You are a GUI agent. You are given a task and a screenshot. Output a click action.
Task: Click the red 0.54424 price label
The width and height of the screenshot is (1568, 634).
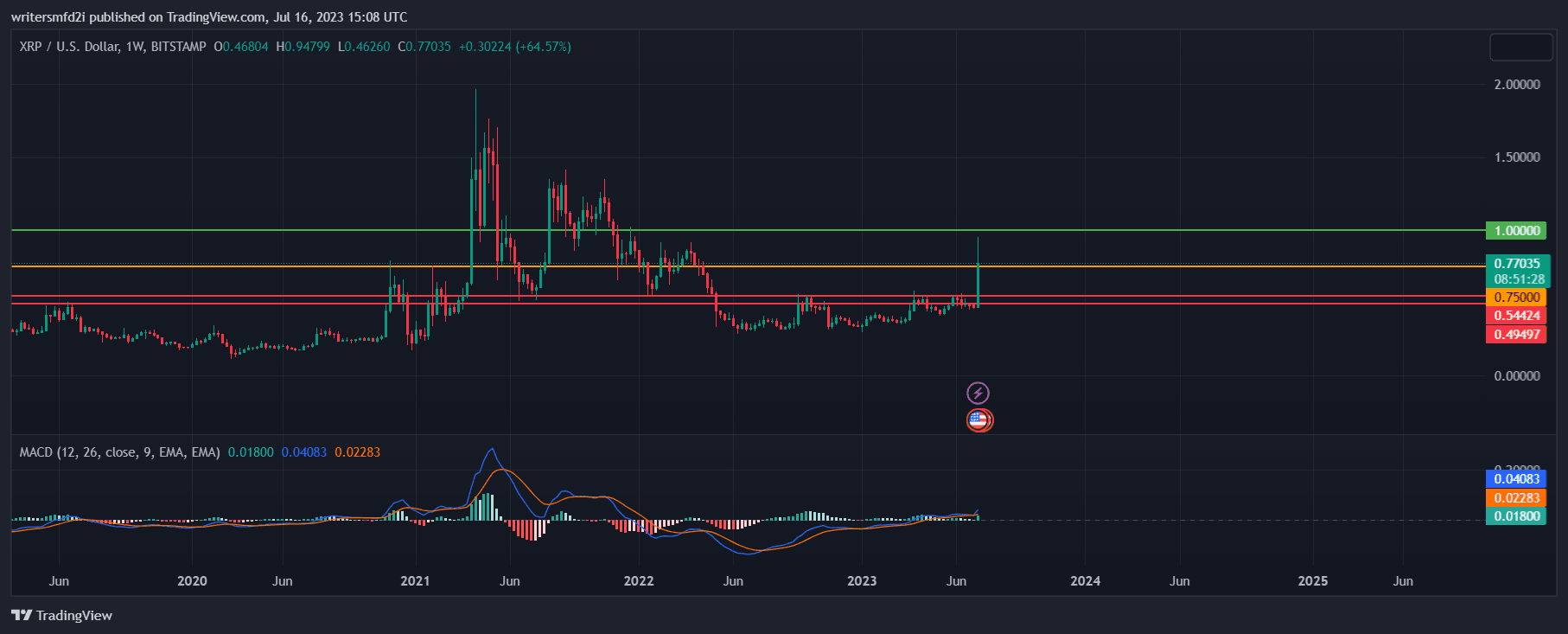pos(1516,316)
